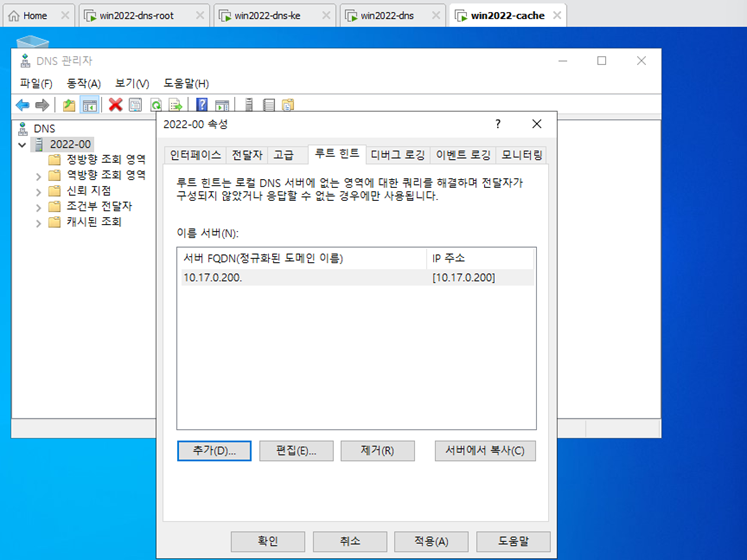The image size is (747, 560).
Task: Click the 편집(E)... button
Action: pos(296,451)
